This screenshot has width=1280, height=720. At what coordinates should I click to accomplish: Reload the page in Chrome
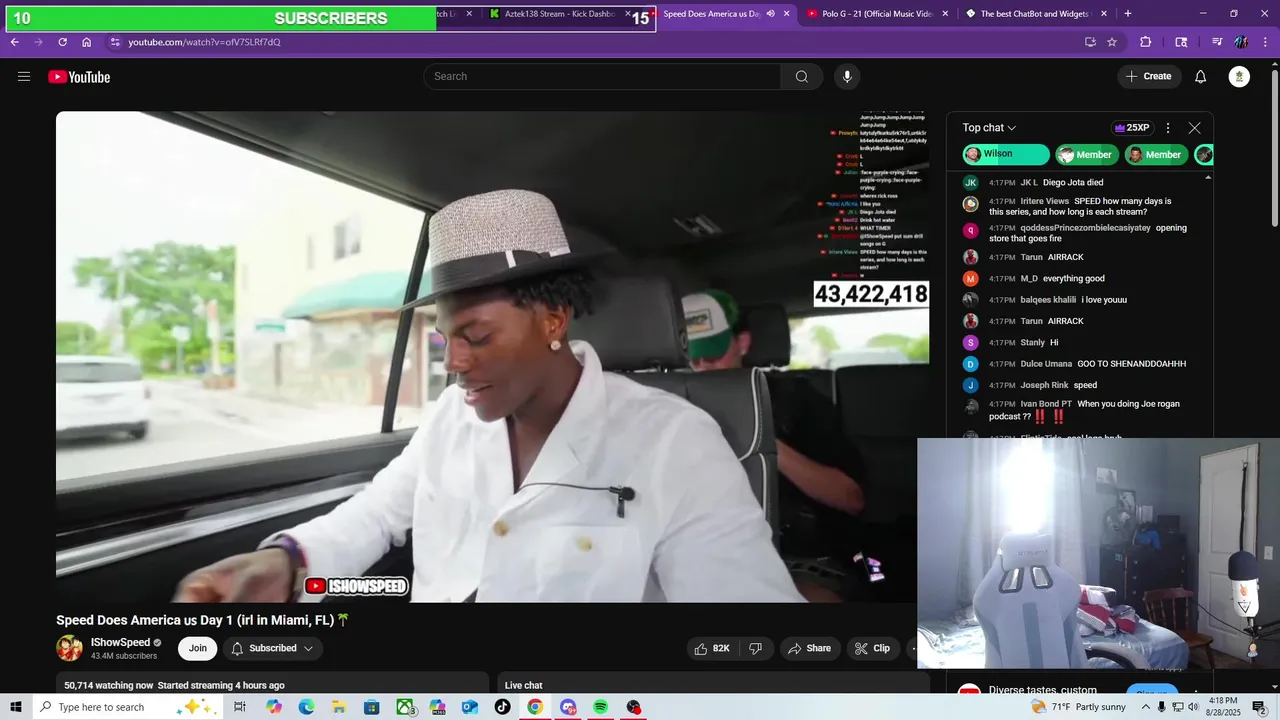click(x=62, y=42)
